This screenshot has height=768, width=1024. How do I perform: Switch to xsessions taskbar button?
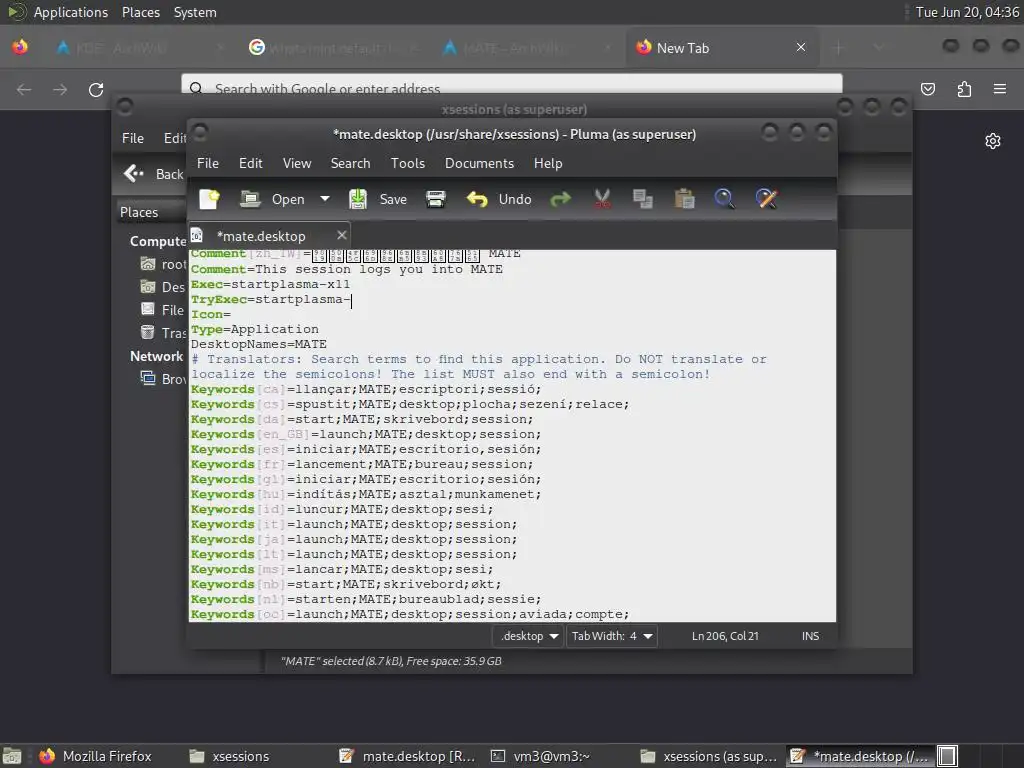[x=229, y=756]
